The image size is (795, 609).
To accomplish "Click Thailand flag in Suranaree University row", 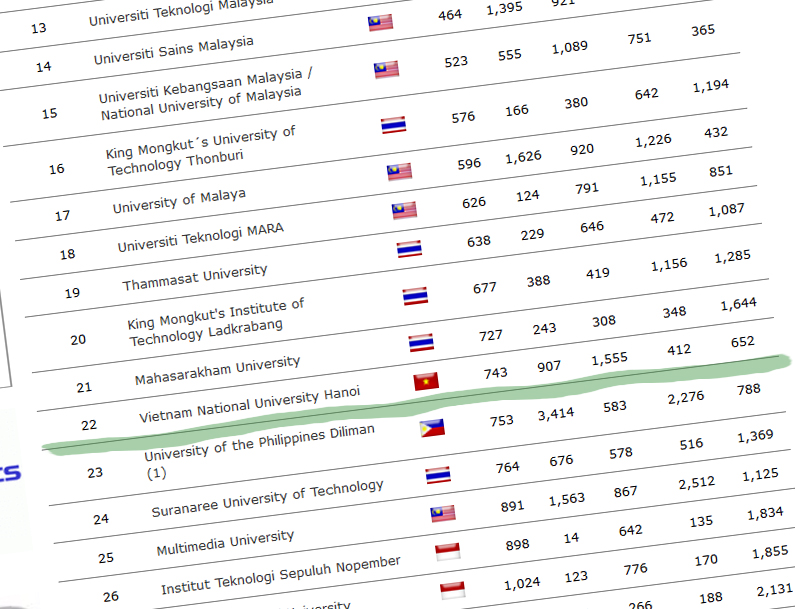I will [438, 475].
